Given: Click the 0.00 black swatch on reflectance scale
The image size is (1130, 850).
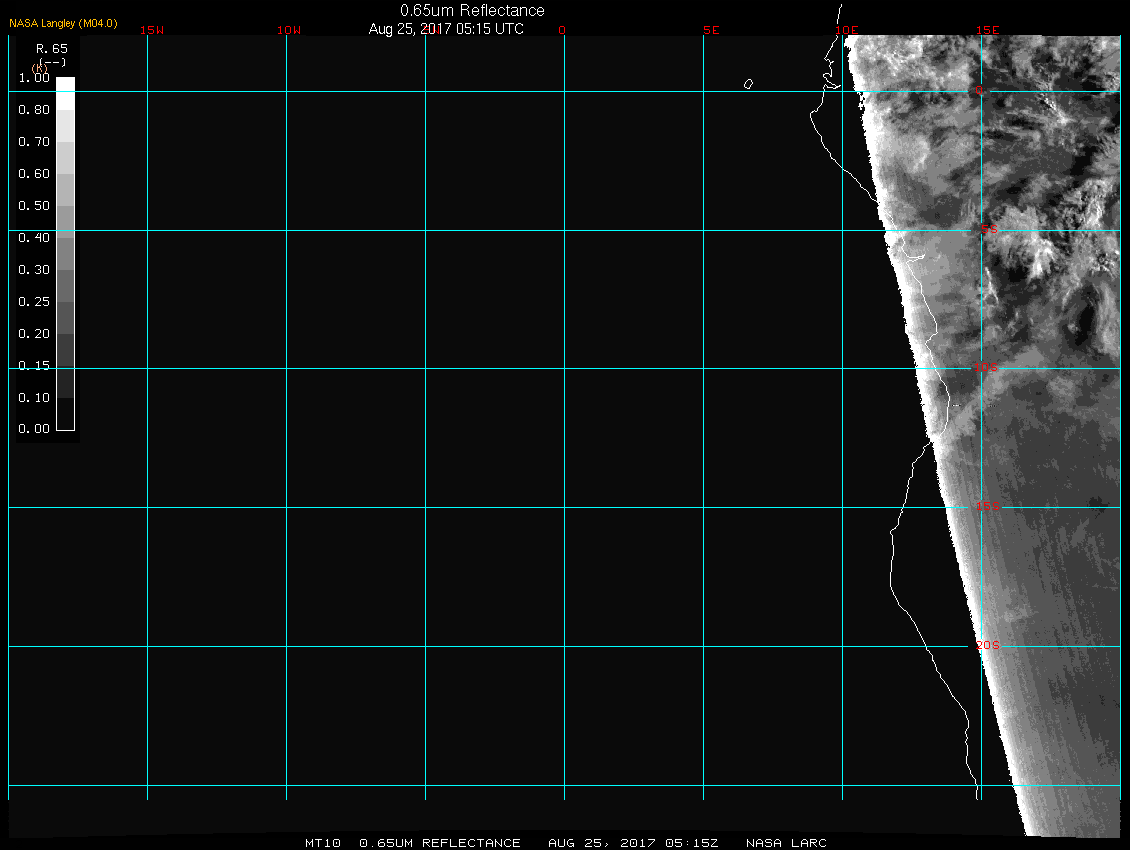Looking at the screenshot, I should pyautogui.click(x=65, y=420).
